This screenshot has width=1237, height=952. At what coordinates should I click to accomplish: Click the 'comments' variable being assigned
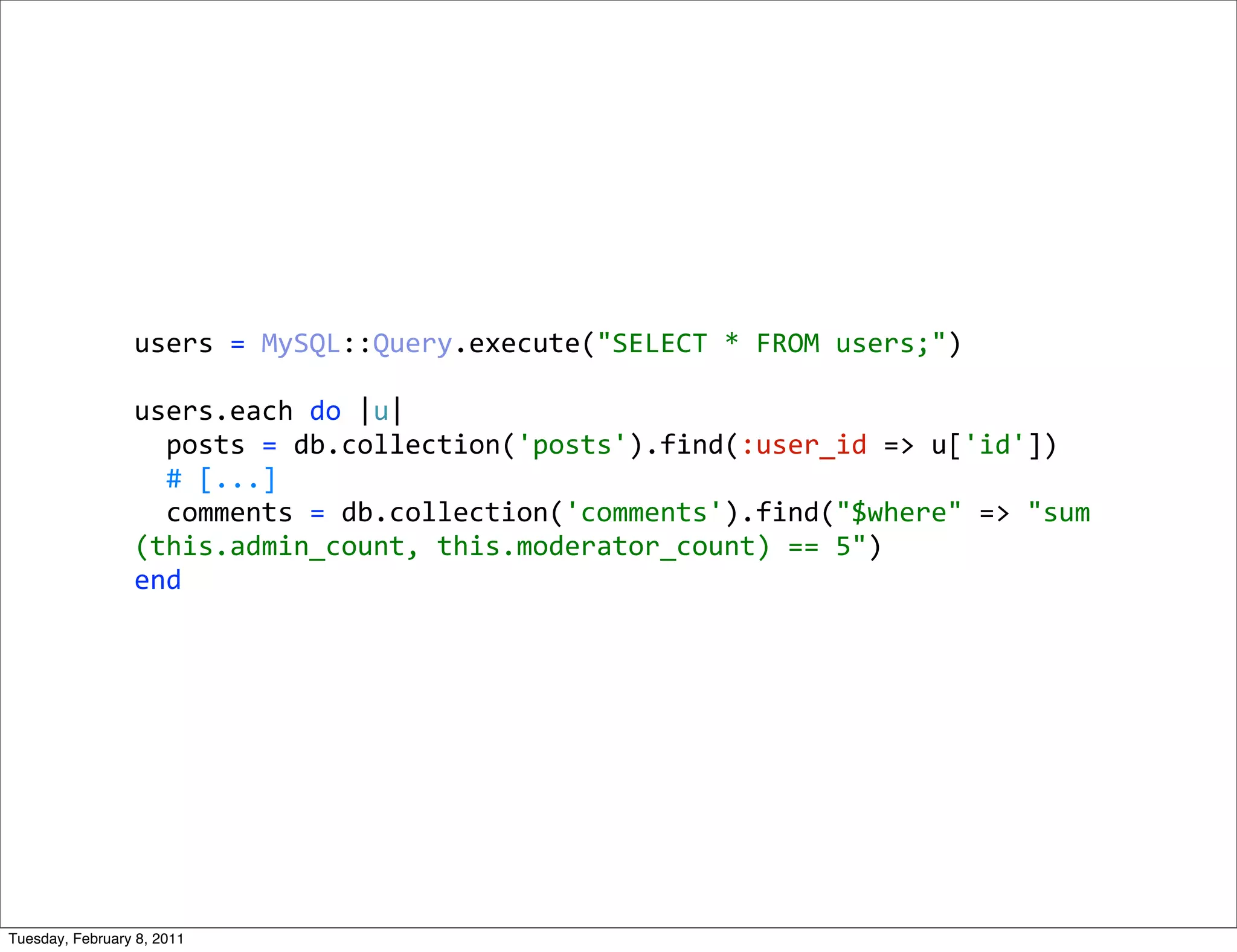click(230, 513)
